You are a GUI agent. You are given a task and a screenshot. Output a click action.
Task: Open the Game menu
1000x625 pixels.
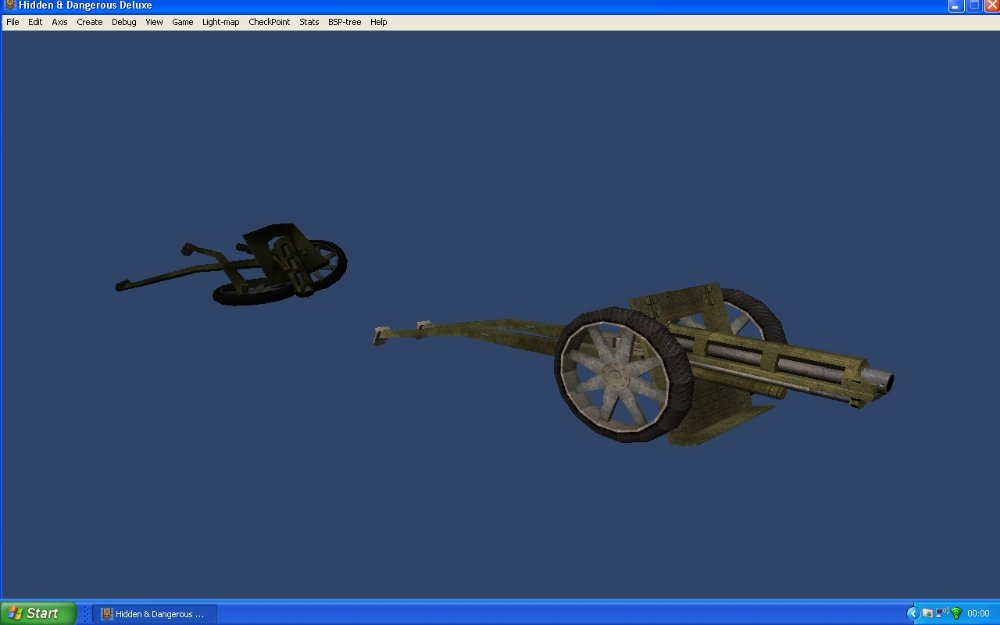(x=182, y=22)
